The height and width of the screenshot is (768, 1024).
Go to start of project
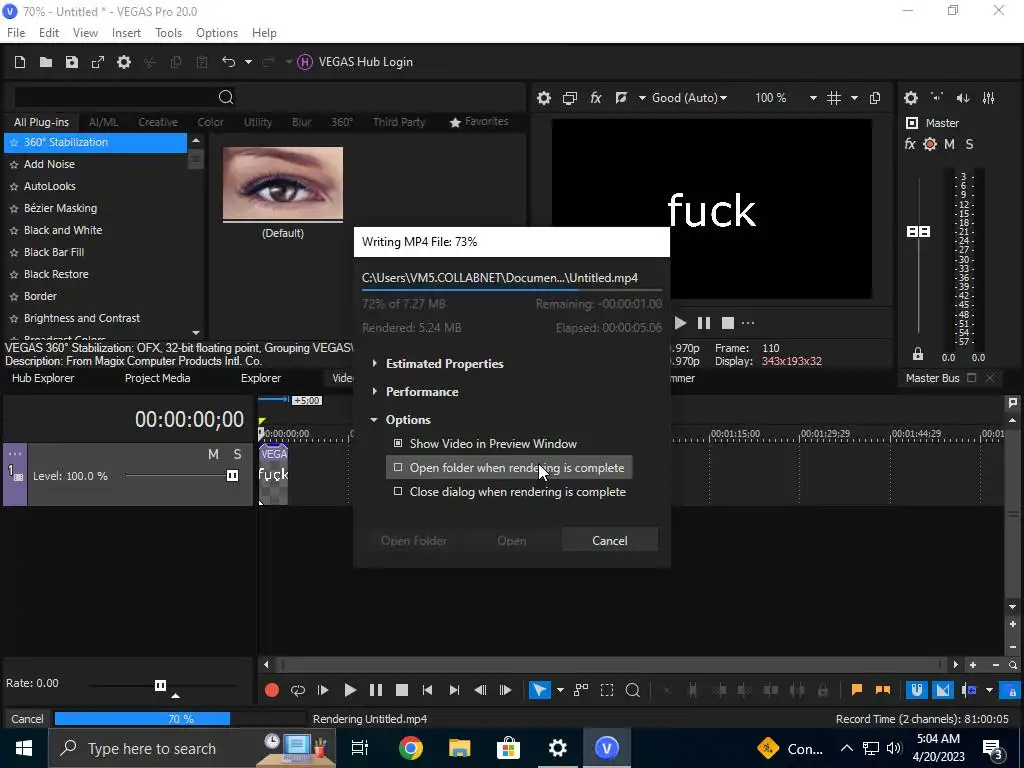pos(428,690)
